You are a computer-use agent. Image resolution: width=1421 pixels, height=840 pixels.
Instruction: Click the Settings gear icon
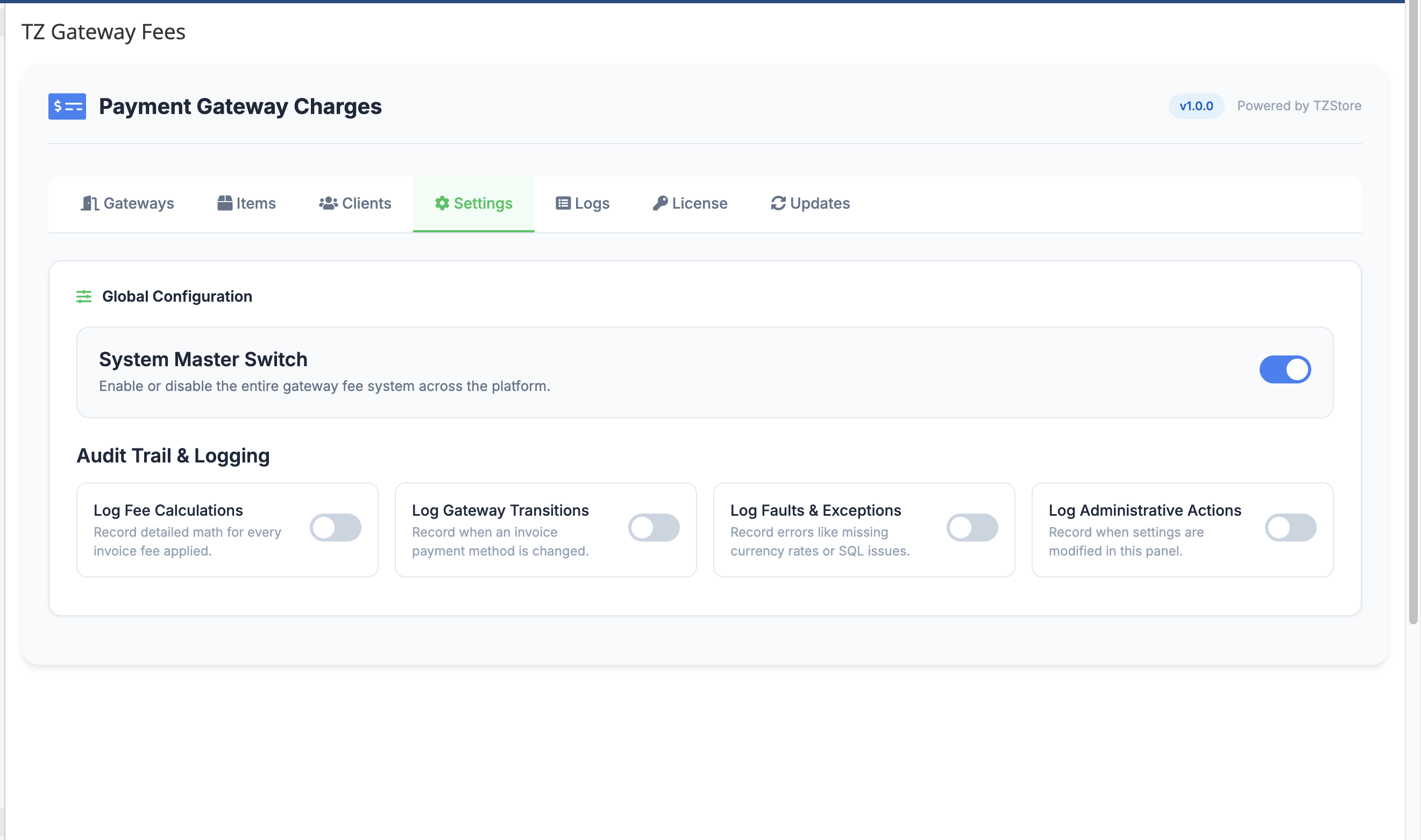[x=442, y=203]
